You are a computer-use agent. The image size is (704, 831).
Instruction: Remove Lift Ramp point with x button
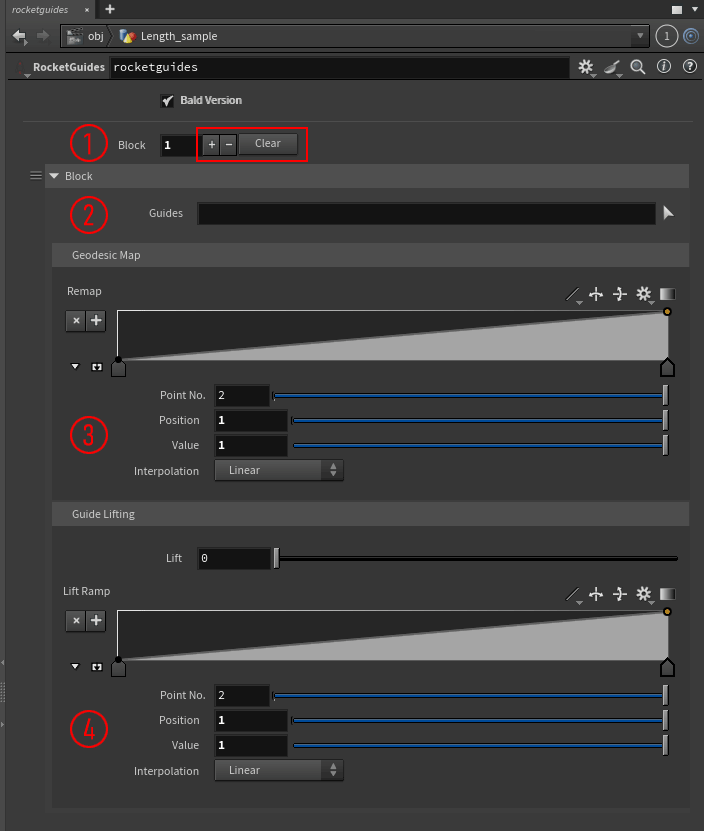tap(76, 621)
